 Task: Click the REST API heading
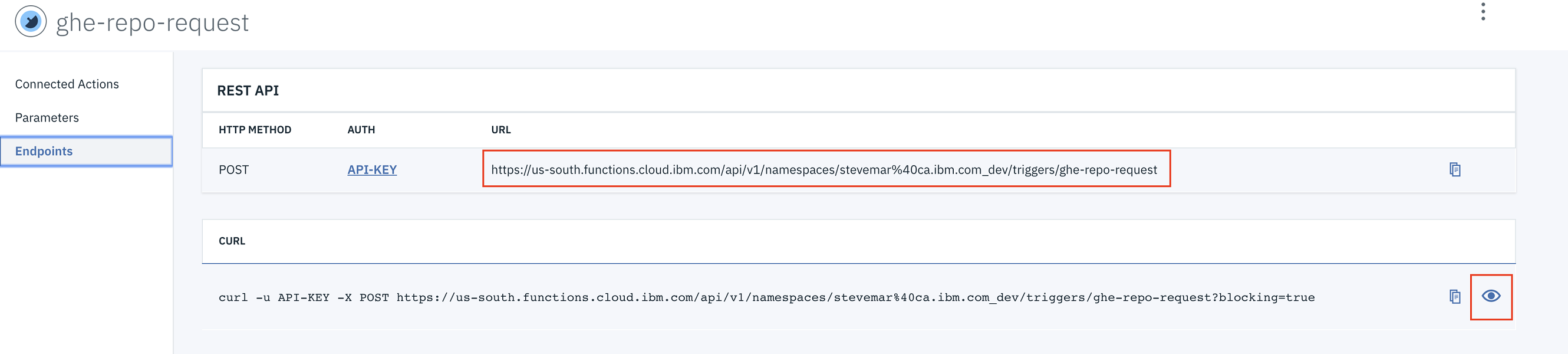[248, 91]
